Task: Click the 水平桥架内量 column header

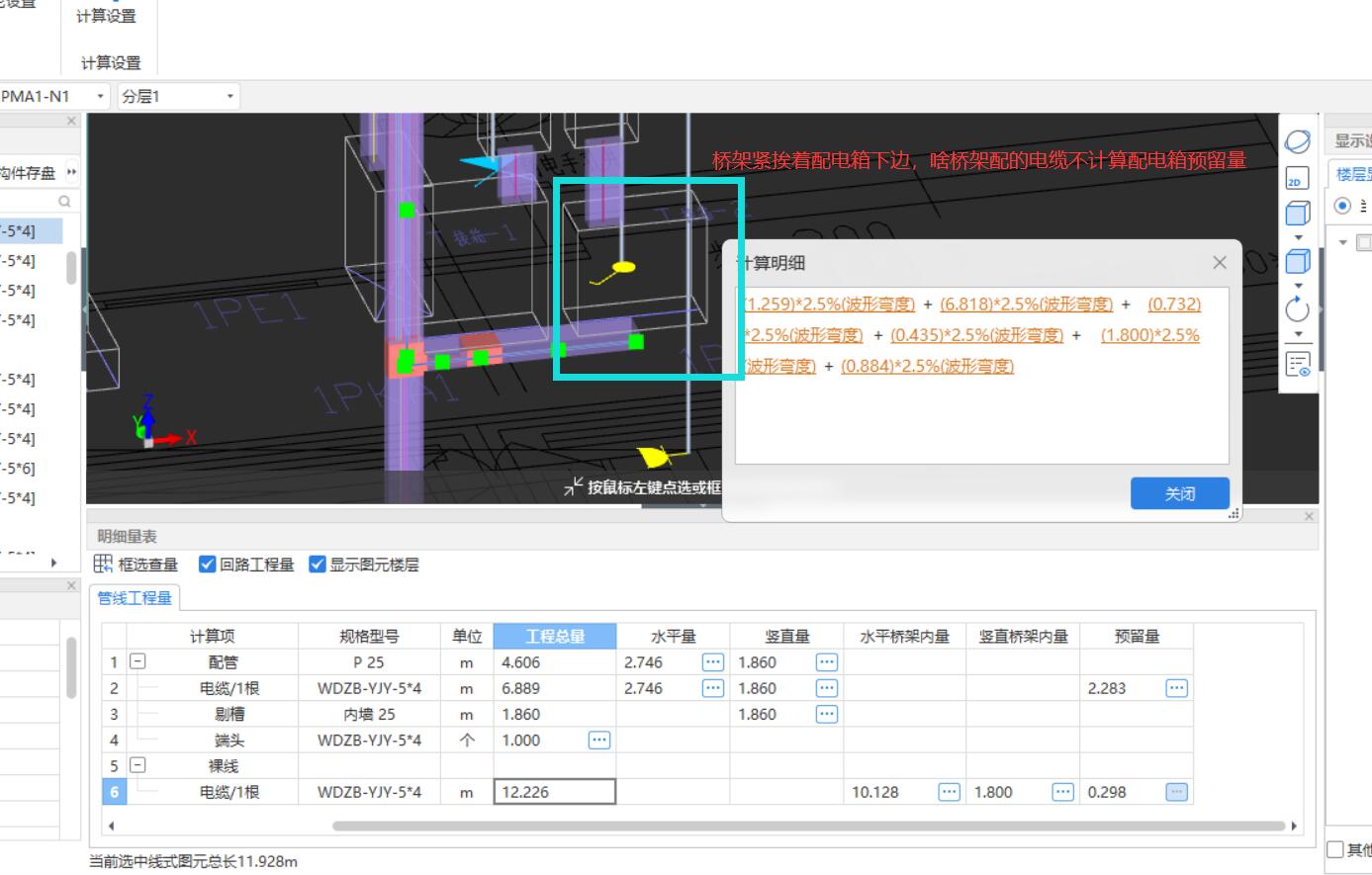Action: coord(904,636)
